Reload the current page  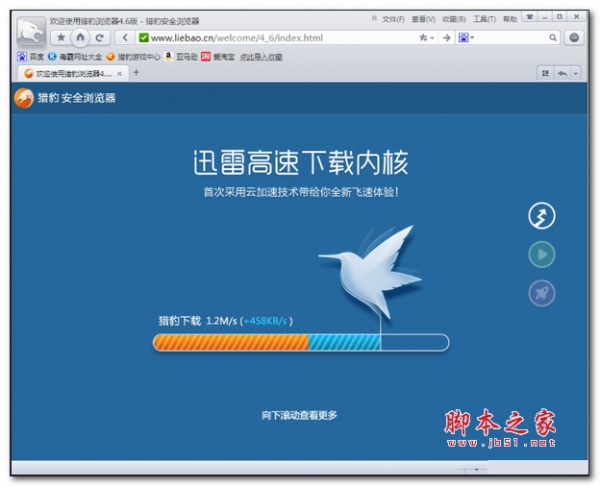click(x=99, y=37)
